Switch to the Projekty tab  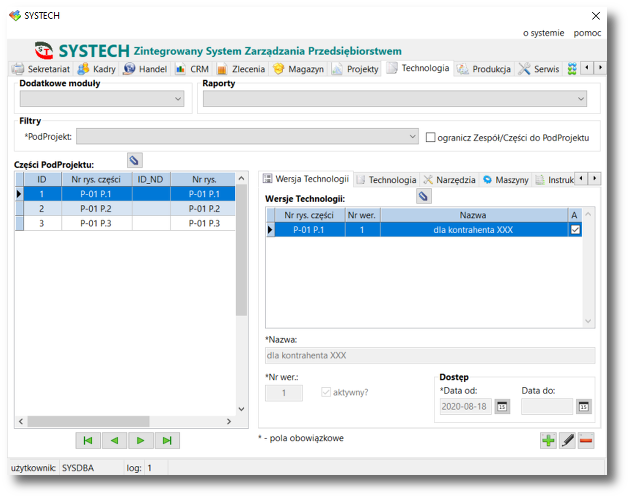(355, 69)
